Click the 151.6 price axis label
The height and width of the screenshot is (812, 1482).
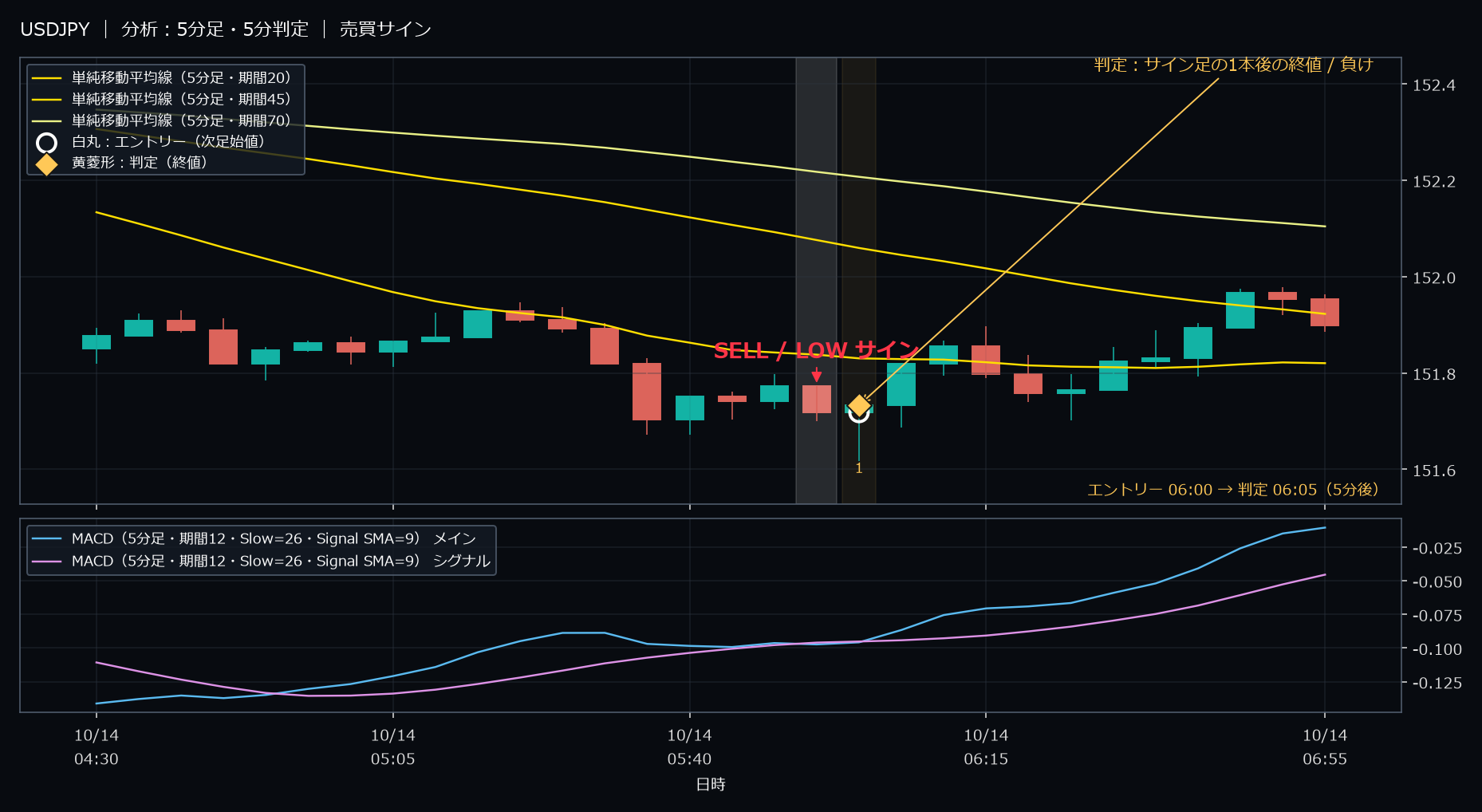point(1434,471)
